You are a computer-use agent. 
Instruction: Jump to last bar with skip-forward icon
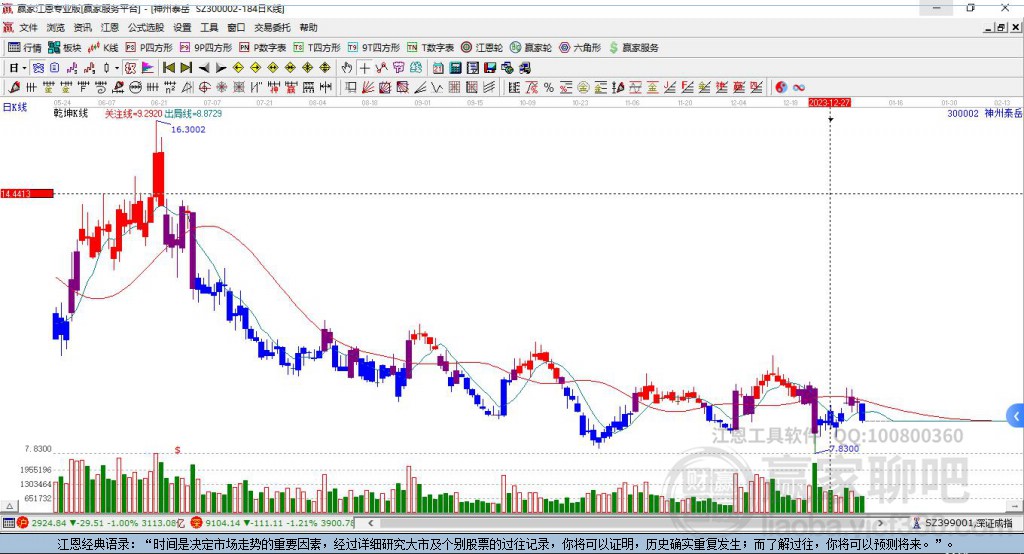click(x=186, y=68)
